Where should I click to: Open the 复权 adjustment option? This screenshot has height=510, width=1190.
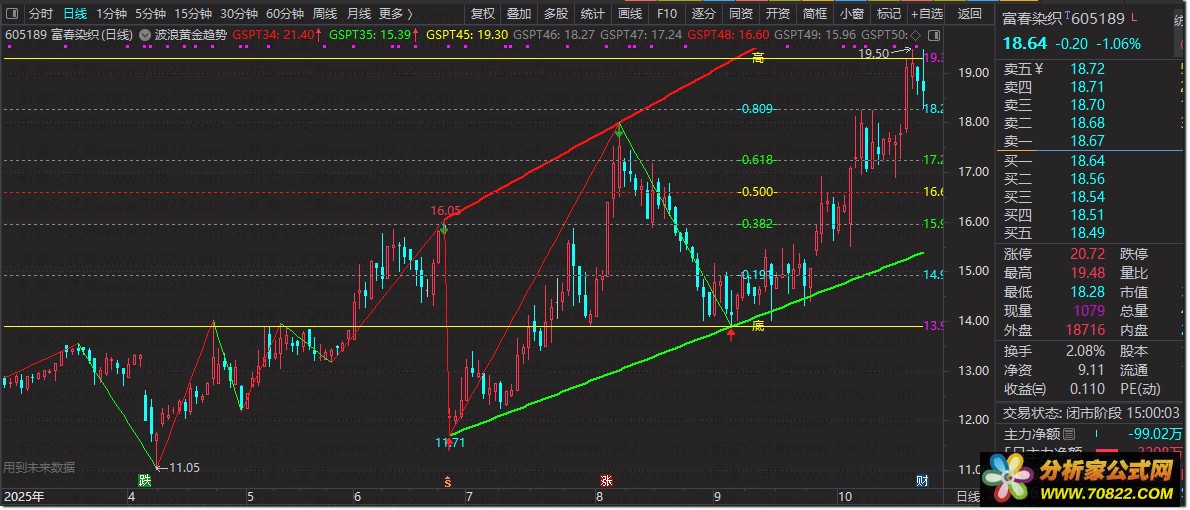(x=483, y=14)
